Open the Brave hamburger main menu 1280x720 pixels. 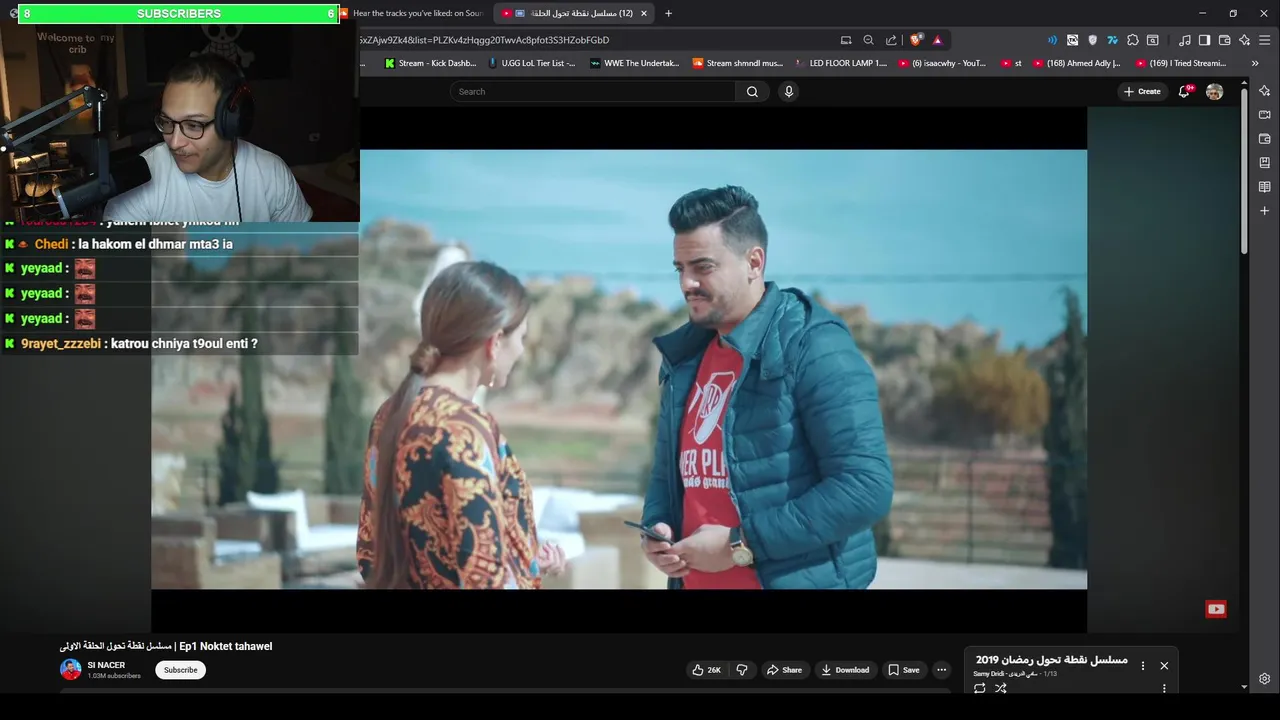click(x=1264, y=40)
